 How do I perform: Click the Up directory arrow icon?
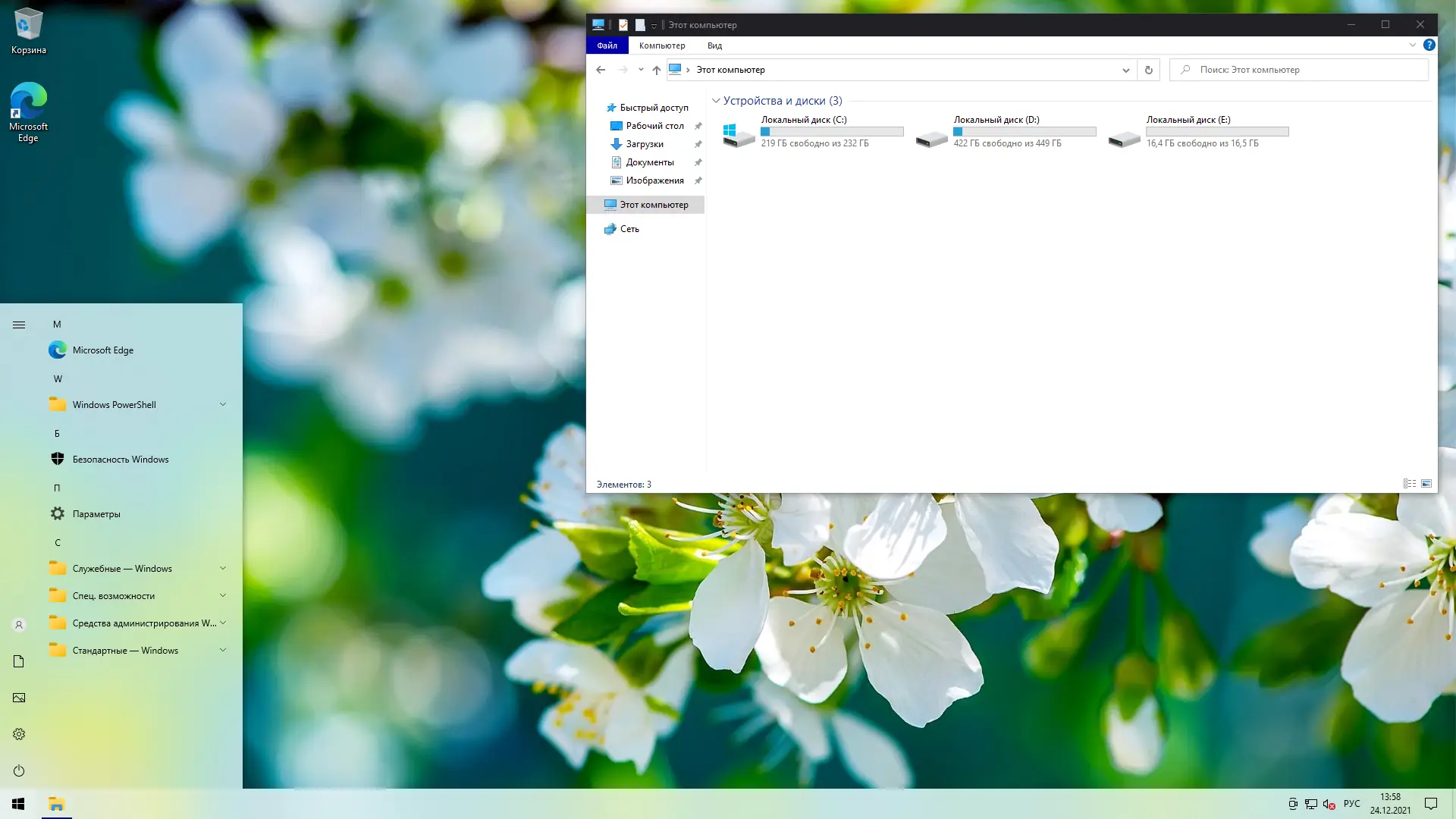[657, 70]
